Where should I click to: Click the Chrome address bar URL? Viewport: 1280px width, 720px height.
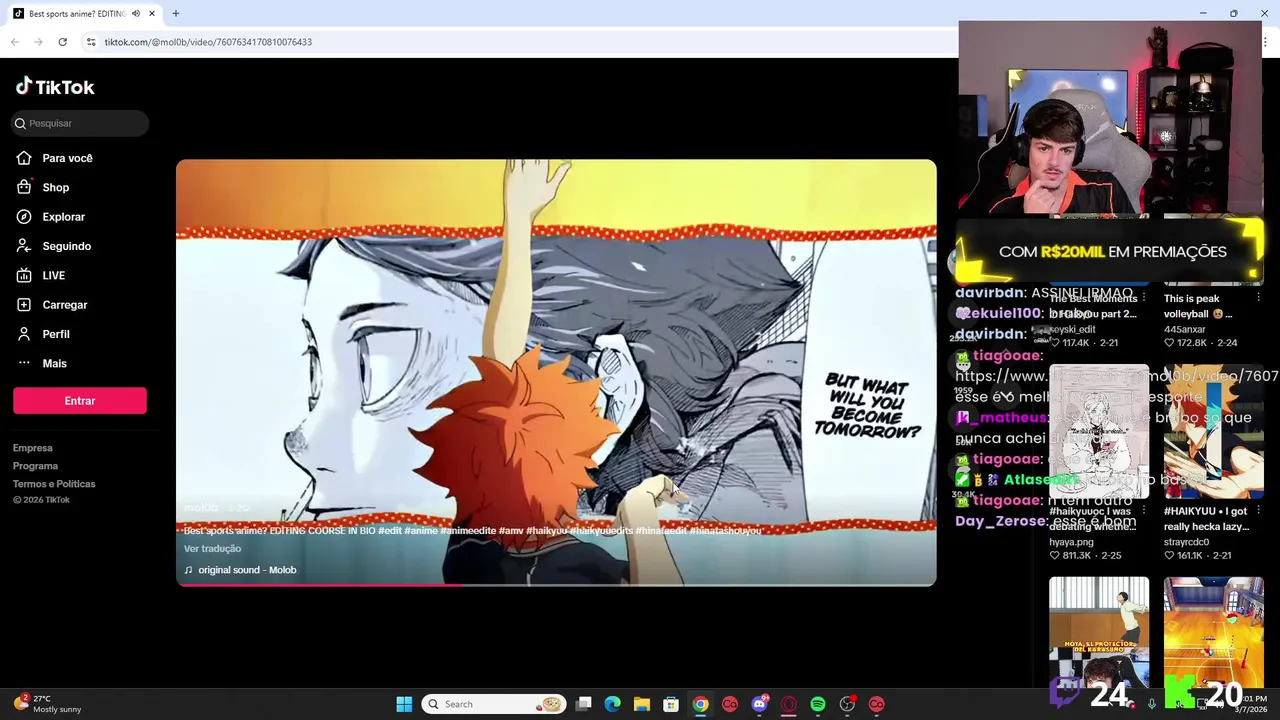click(208, 42)
